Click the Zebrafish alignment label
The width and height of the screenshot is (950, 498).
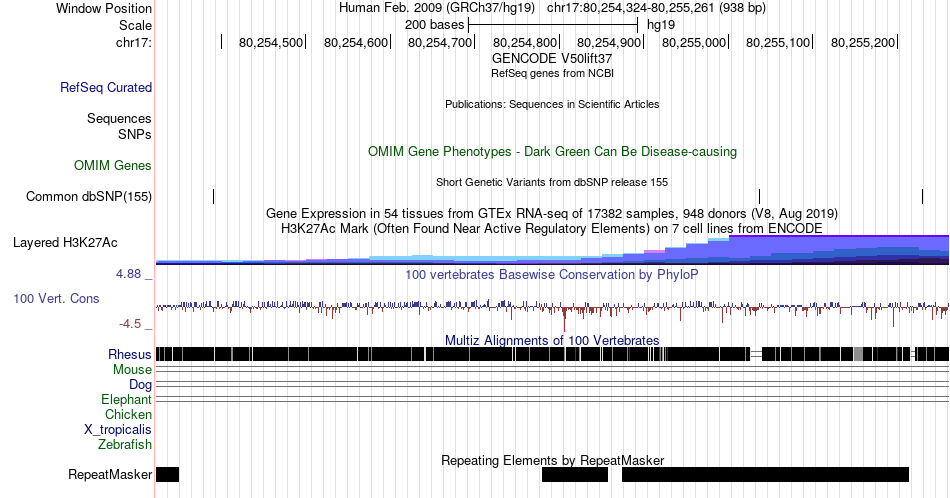(x=125, y=444)
